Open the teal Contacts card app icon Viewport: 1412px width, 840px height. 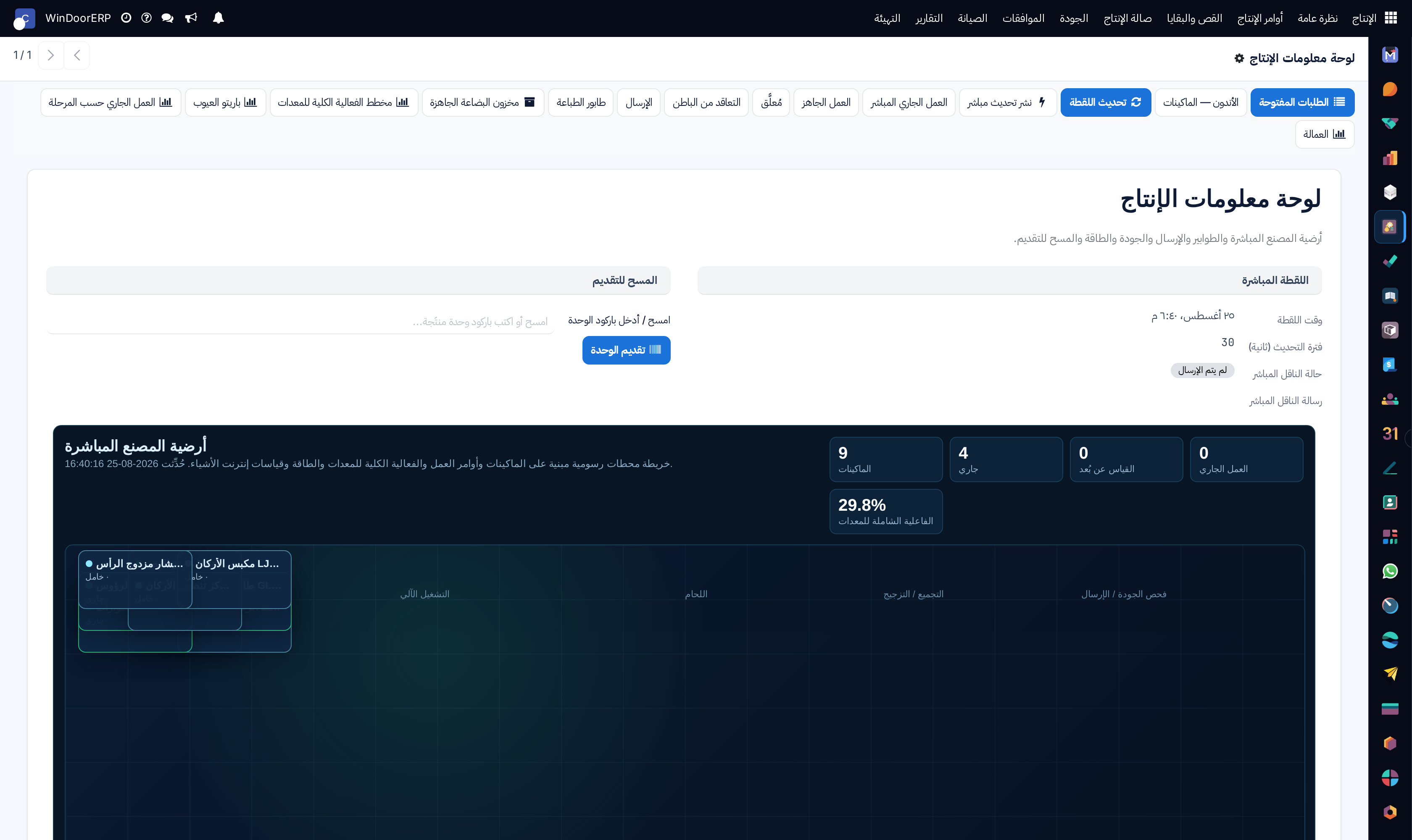[x=1389, y=503]
